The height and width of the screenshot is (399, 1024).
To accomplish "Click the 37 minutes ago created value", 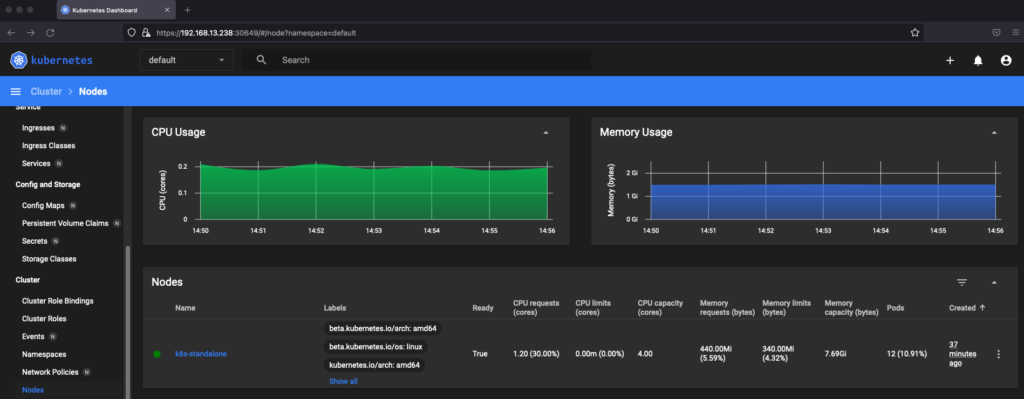I will (963, 354).
